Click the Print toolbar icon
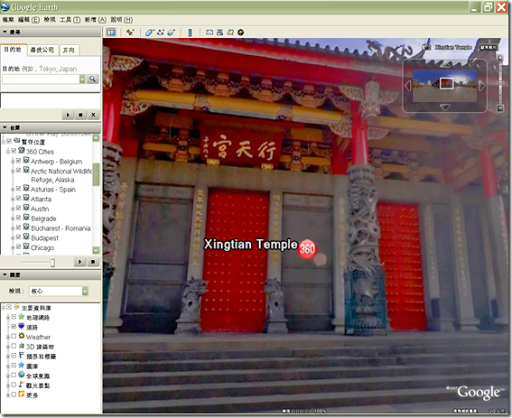512x418 pixels. coord(220,32)
